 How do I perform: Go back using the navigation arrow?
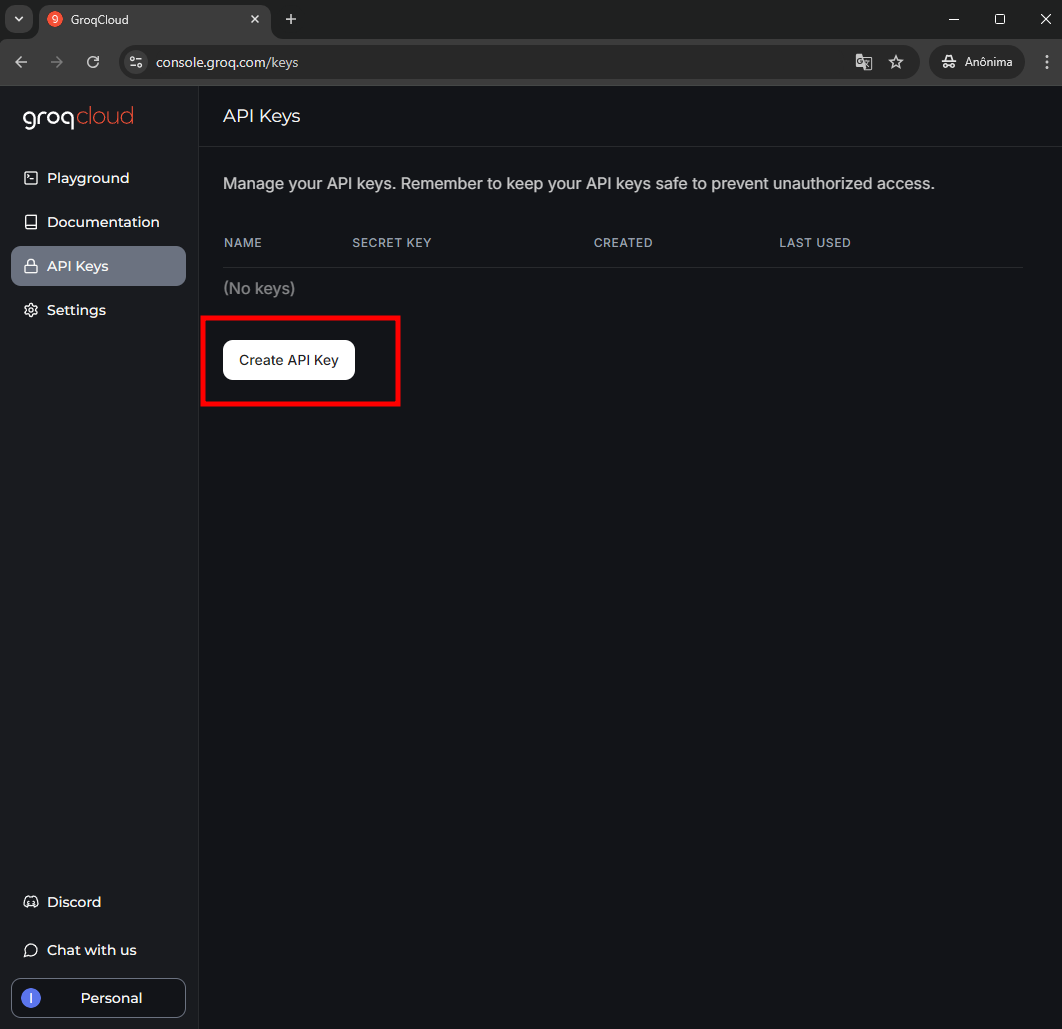[x=20, y=62]
